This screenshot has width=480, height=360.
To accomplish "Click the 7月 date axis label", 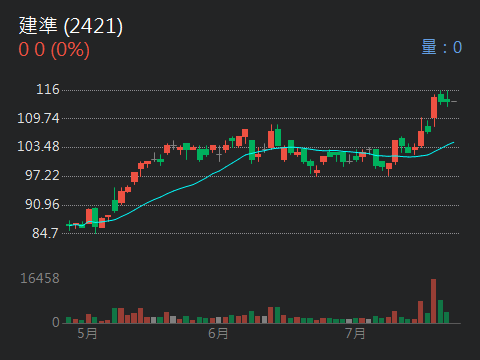I will tap(355, 334).
